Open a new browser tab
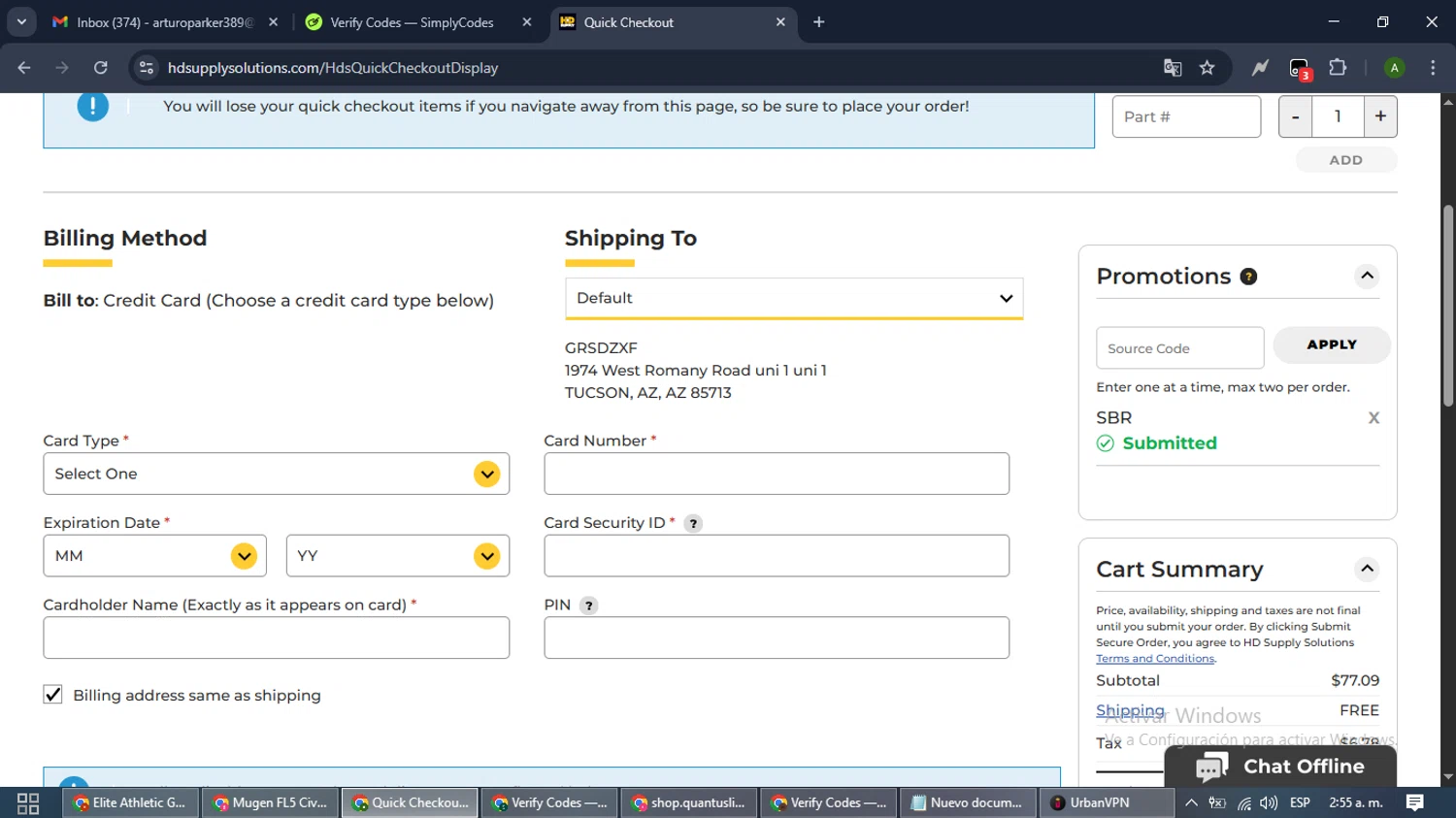Image resolution: width=1456 pixels, height=818 pixels. [x=819, y=21]
